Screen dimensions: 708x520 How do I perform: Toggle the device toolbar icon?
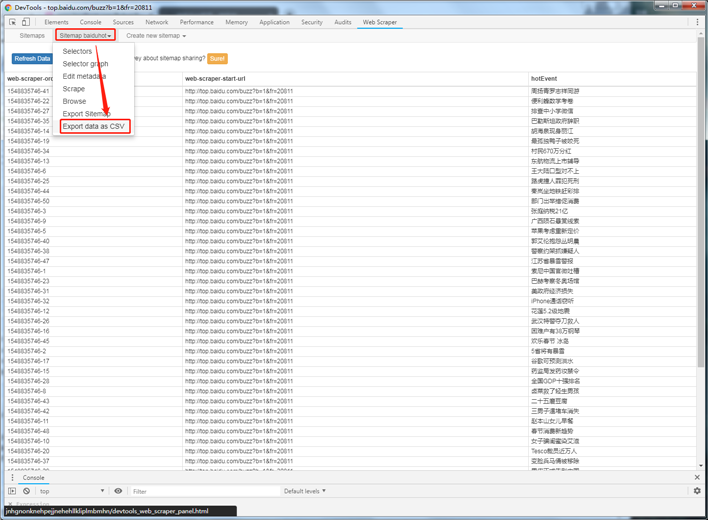(26, 22)
